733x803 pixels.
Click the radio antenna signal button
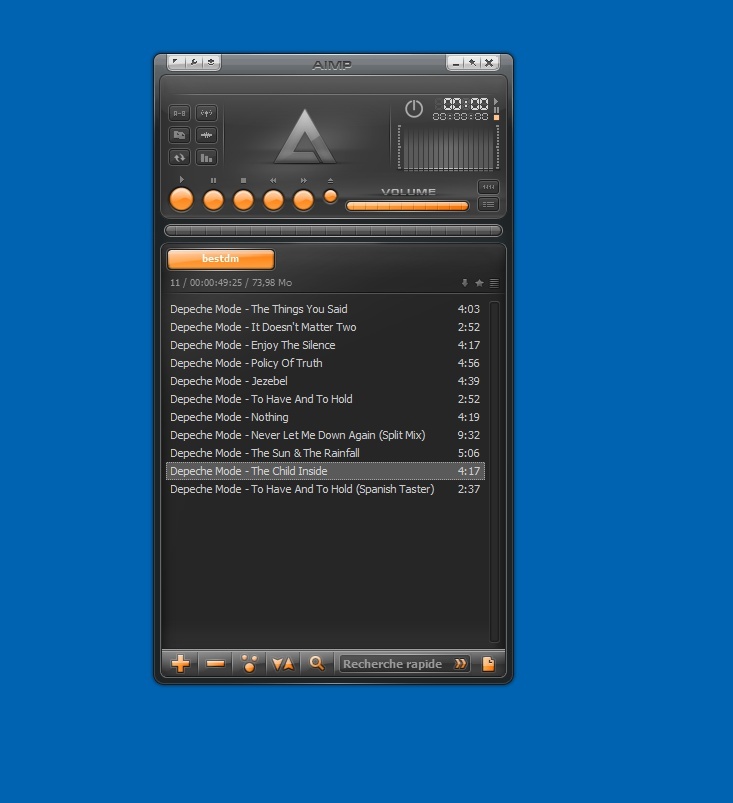206,113
